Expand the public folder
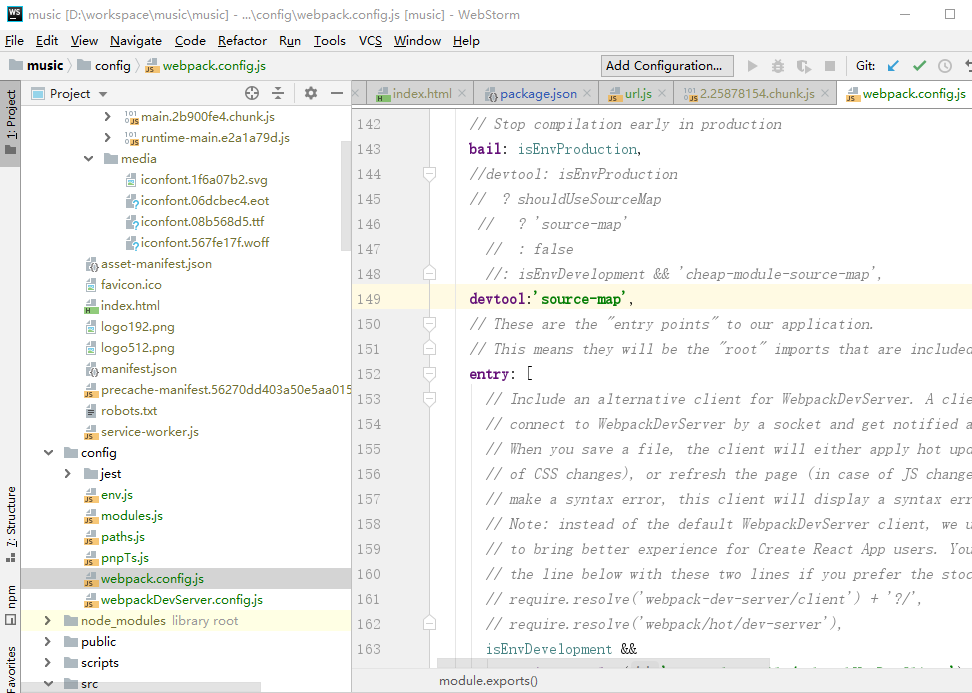The width and height of the screenshot is (972, 693). pos(48,642)
